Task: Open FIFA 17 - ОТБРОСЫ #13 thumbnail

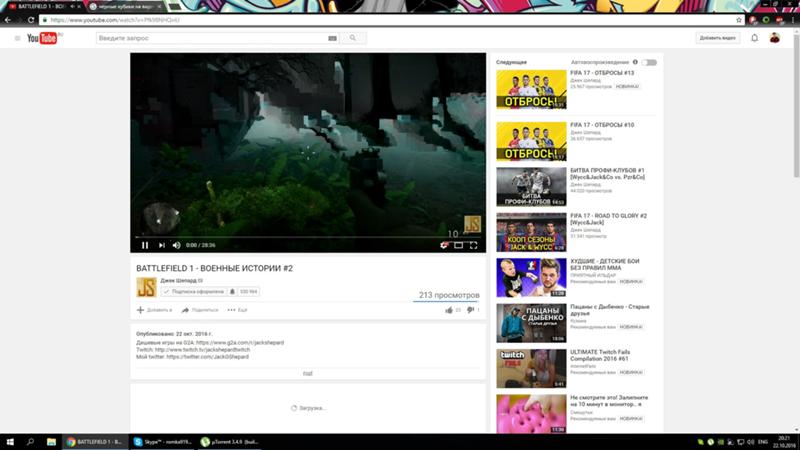Action: tap(531, 90)
